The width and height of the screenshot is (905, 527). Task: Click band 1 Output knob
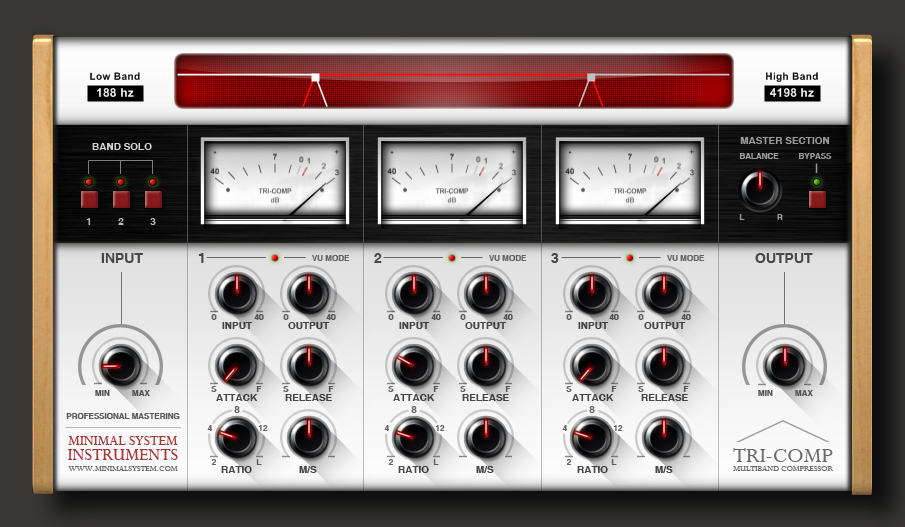click(x=309, y=294)
